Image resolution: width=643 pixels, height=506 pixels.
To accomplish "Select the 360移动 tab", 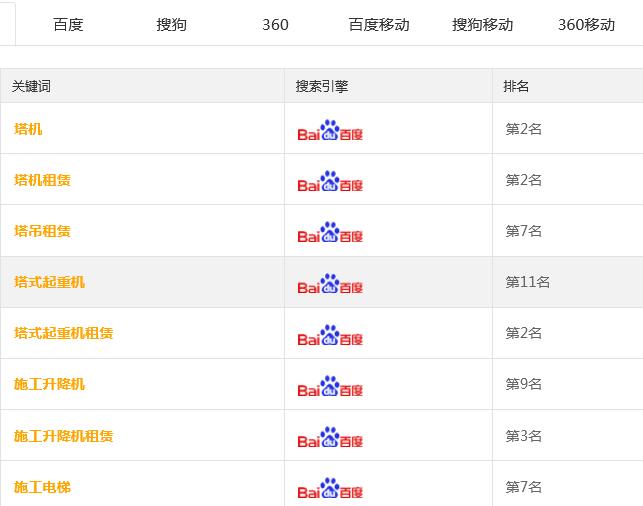I will pyautogui.click(x=586, y=25).
